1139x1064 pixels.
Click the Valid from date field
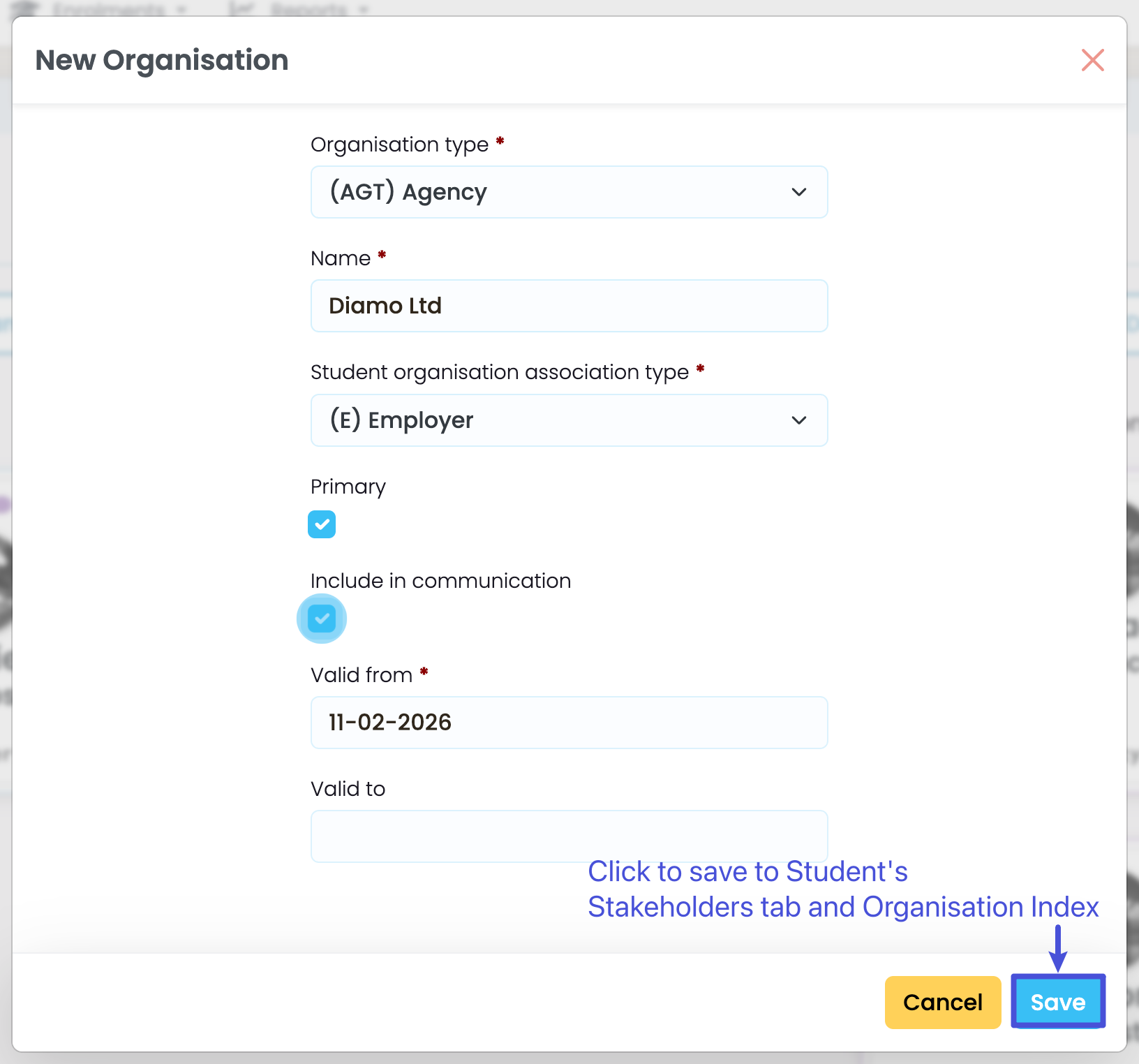(569, 723)
